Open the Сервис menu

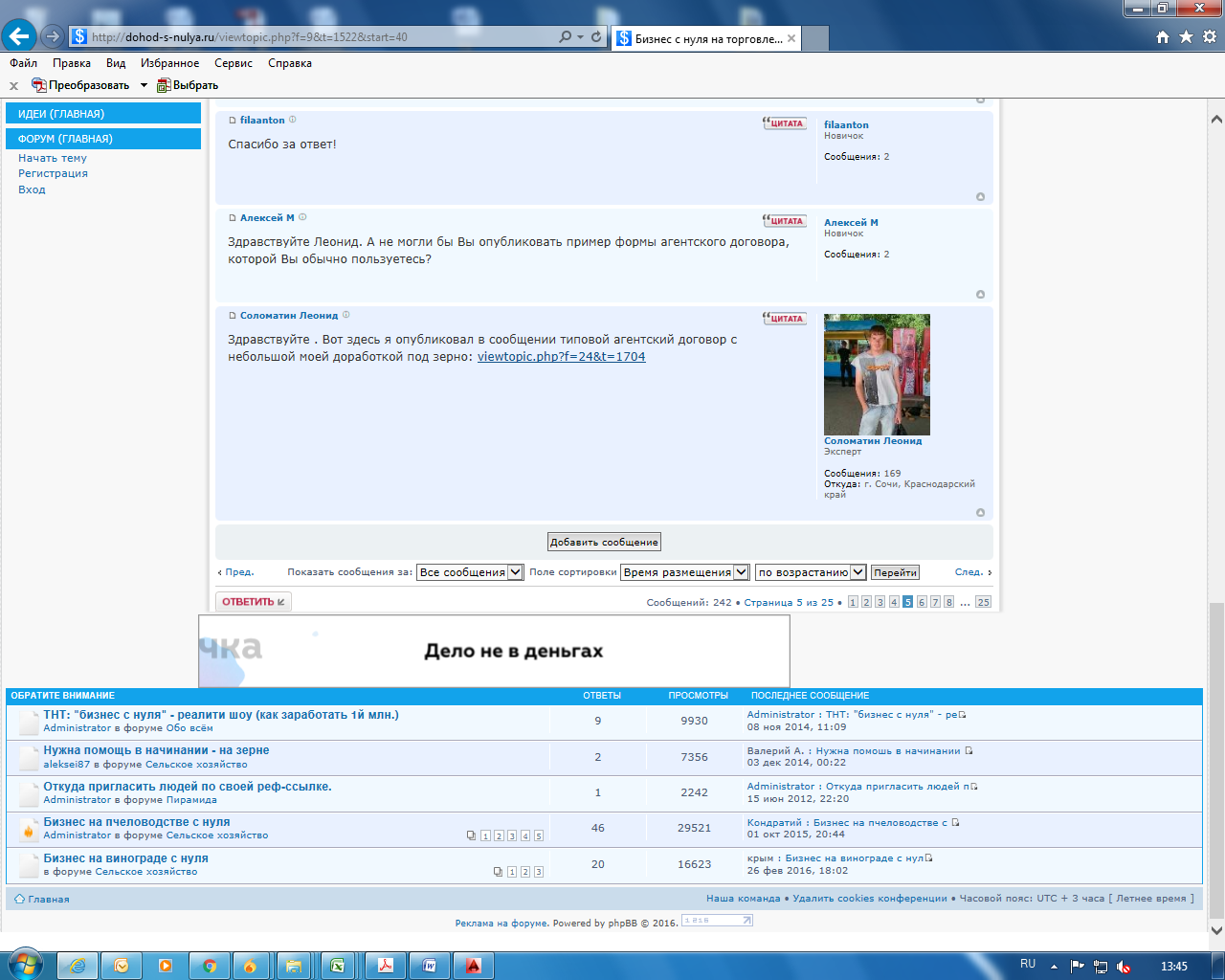(x=234, y=63)
